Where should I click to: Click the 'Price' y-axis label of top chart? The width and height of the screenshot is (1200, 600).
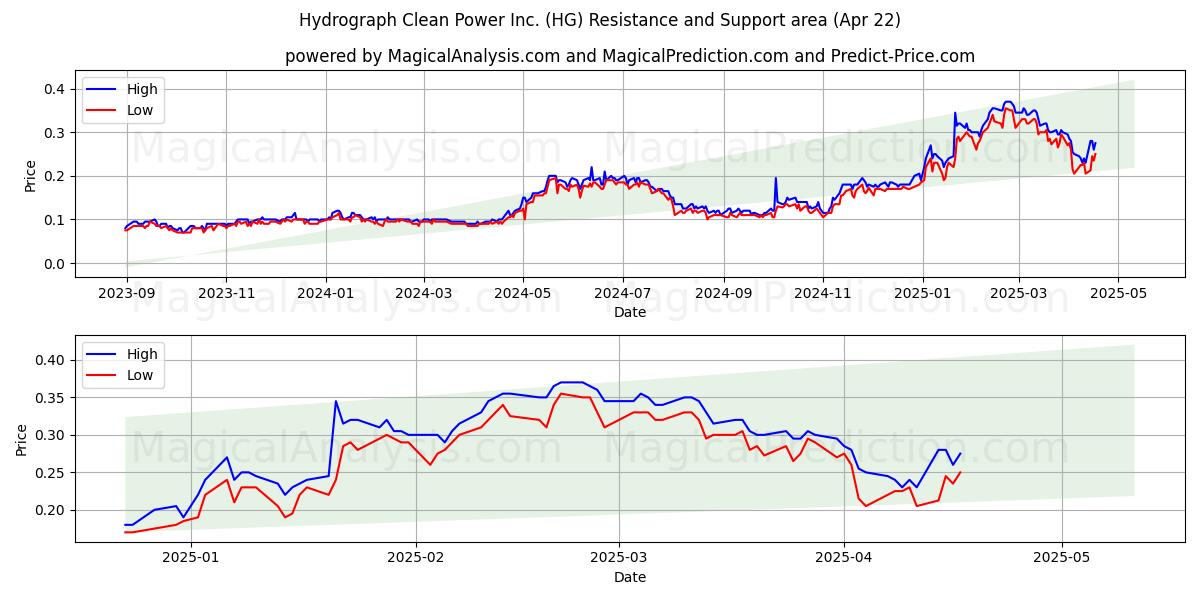coord(30,175)
